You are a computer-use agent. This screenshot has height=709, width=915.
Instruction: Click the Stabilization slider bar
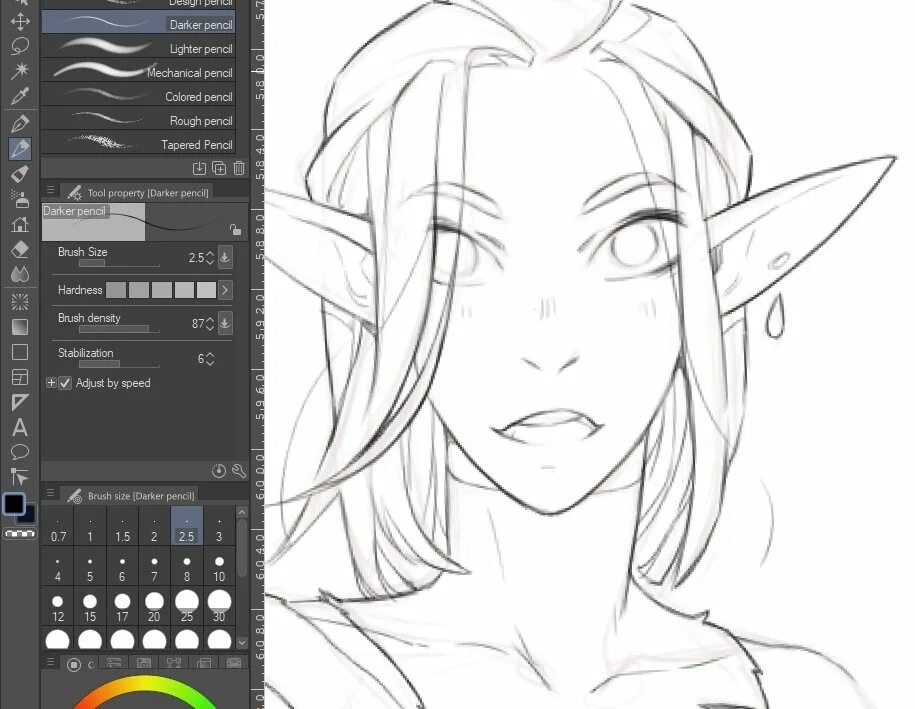[x=119, y=364]
